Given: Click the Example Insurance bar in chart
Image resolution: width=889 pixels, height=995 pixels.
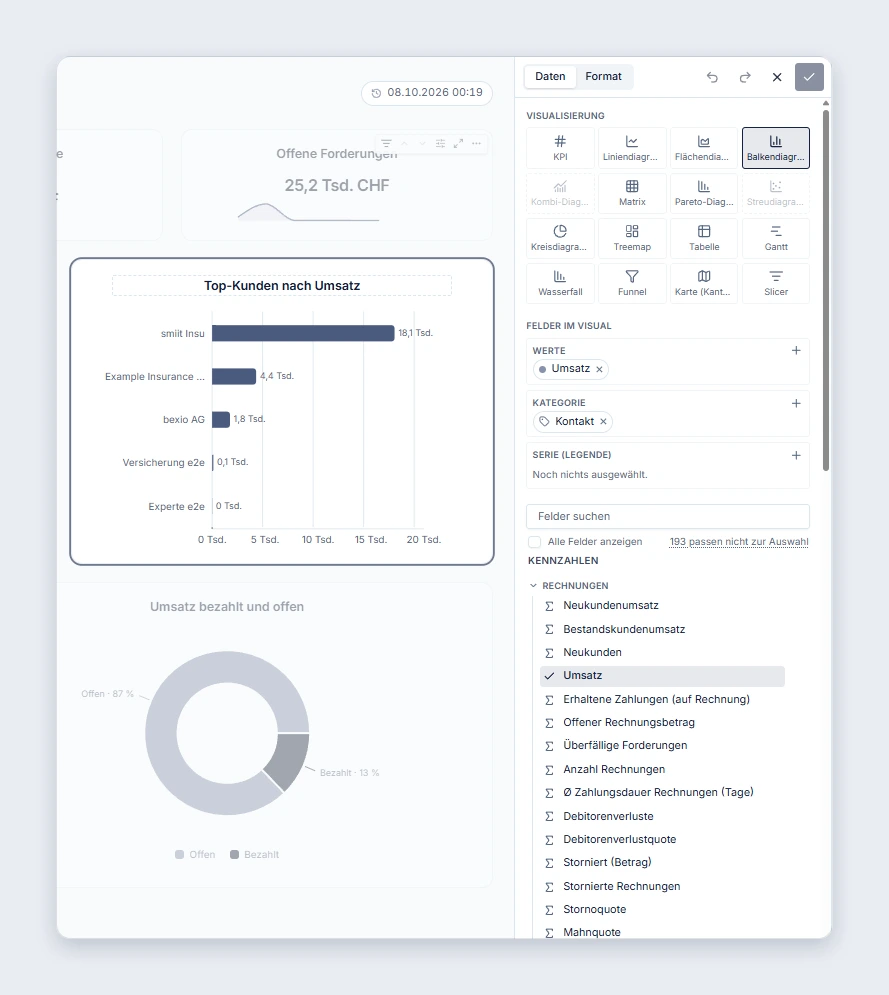Looking at the screenshot, I should click(234, 376).
